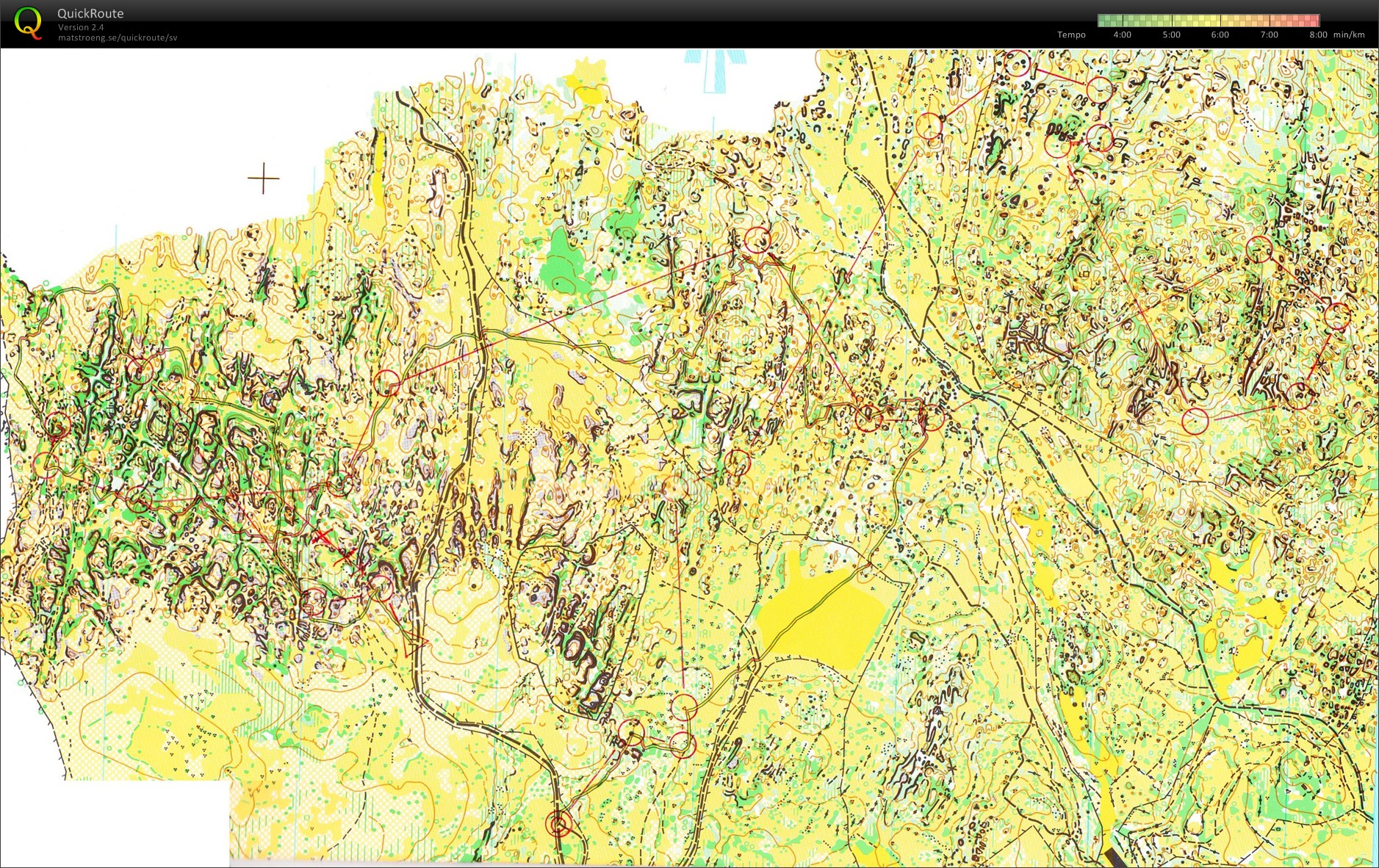
Task: Click the min/km unit label
Action: pos(1349,35)
